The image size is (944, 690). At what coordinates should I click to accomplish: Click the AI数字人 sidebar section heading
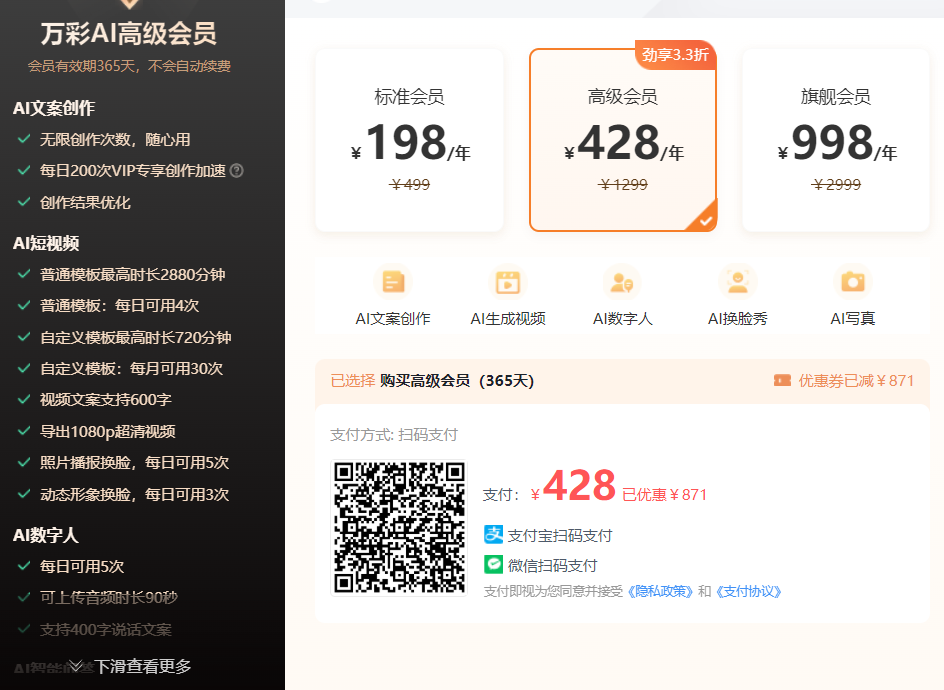pyautogui.click(x=46, y=535)
